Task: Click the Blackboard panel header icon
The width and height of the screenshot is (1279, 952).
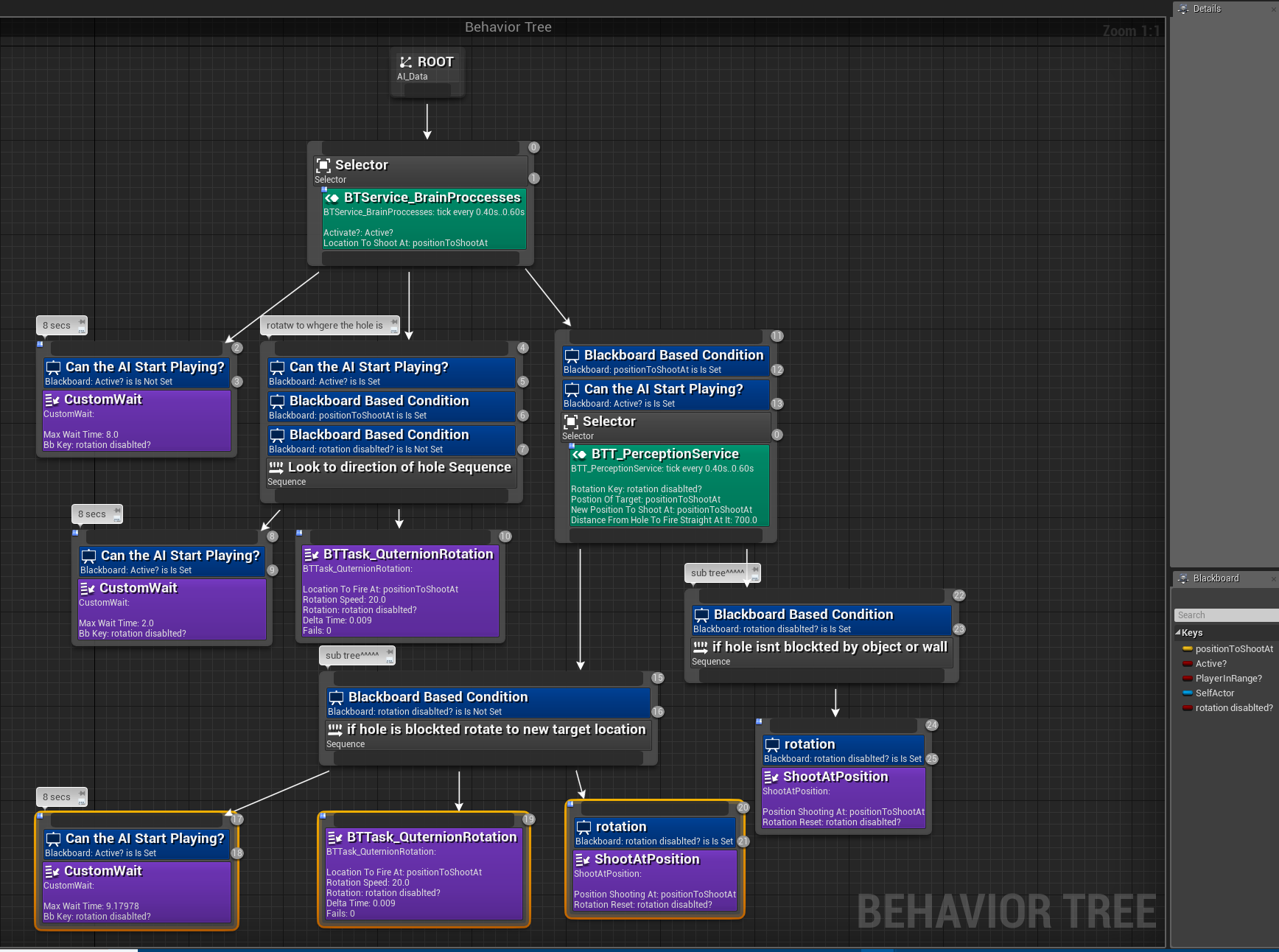Action: pyautogui.click(x=1182, y=578)
